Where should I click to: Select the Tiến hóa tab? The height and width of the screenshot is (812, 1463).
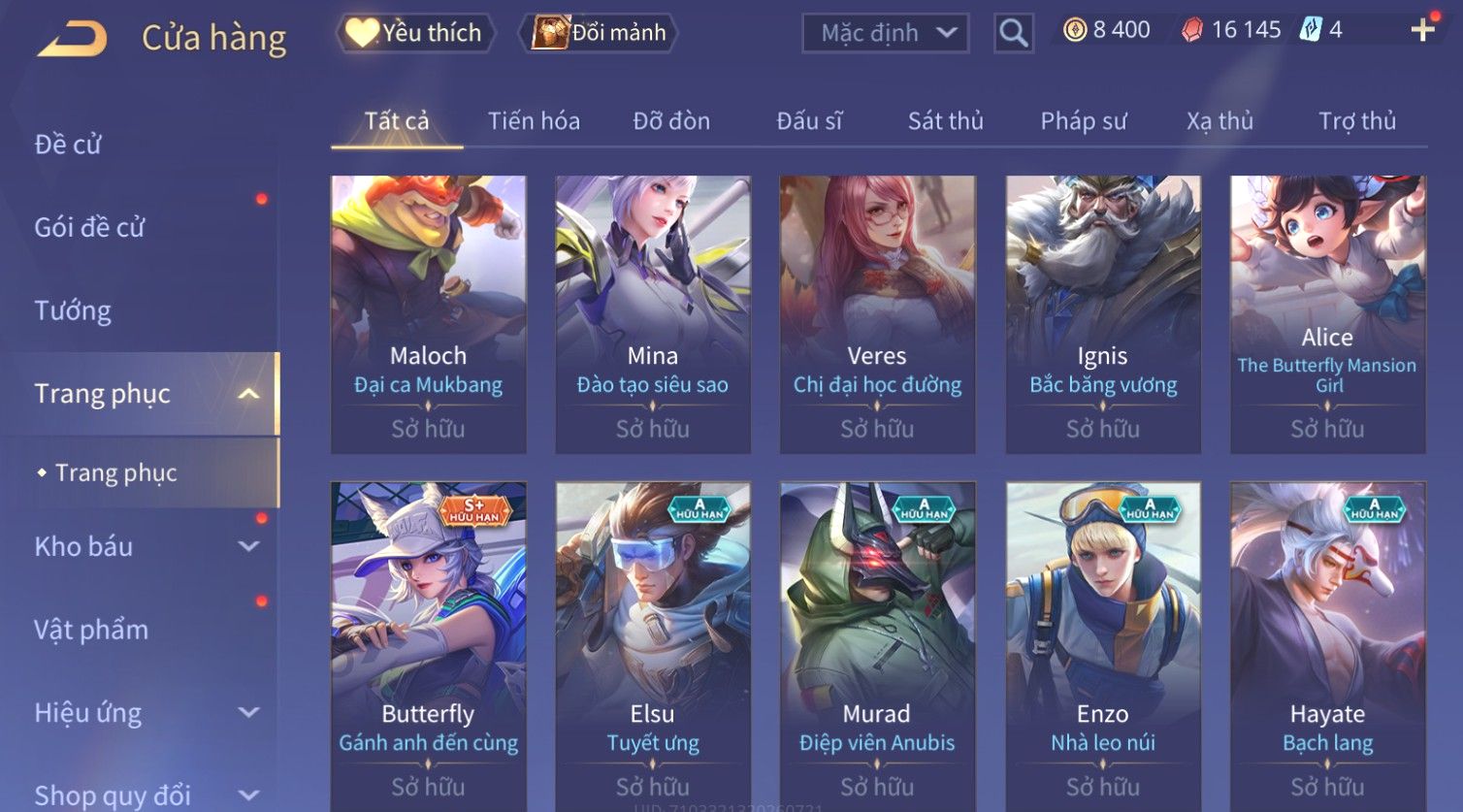534,121
